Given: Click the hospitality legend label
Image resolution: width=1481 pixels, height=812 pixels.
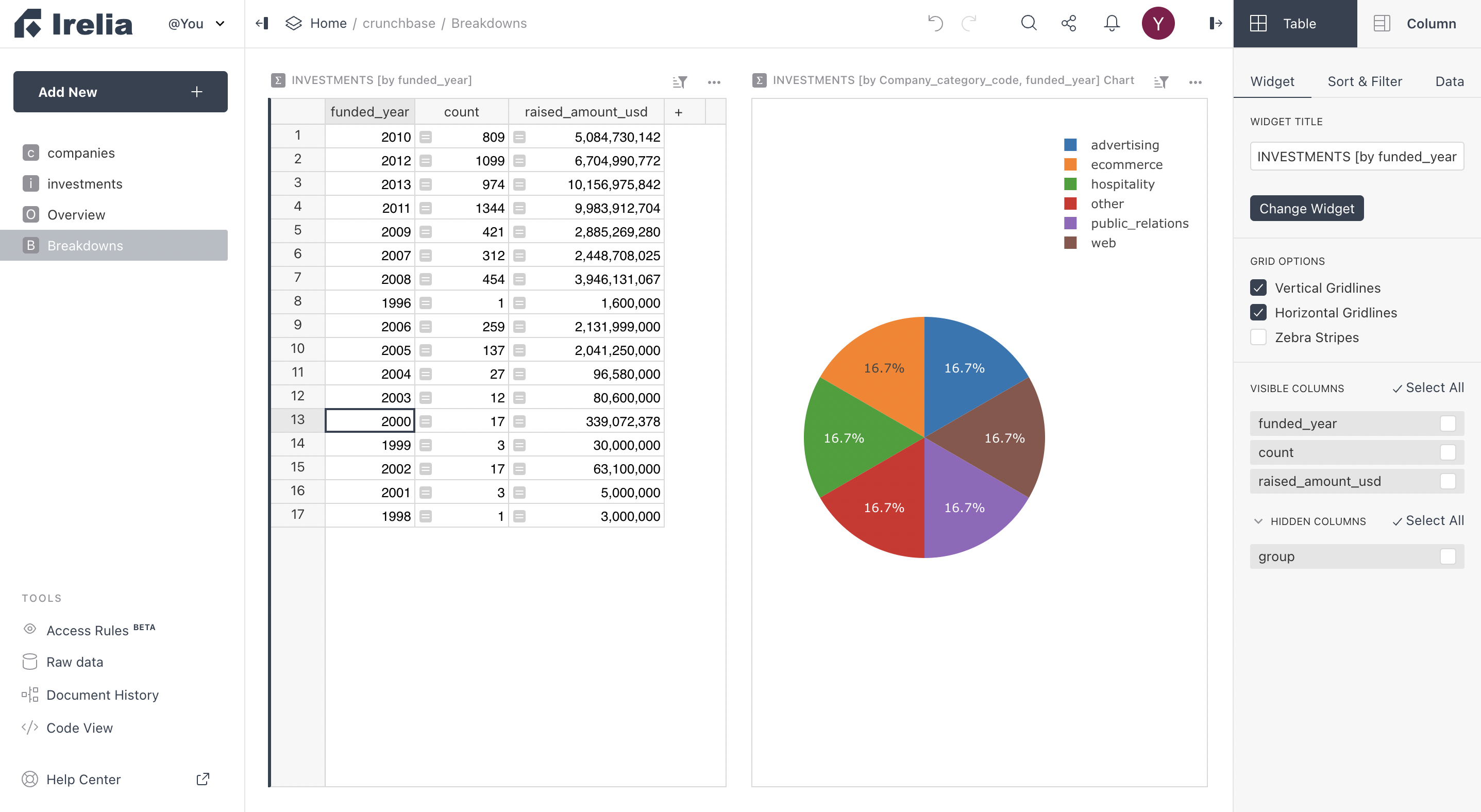Looking at the screenshot, I should pyautogui.click(x=1122, y=184).
